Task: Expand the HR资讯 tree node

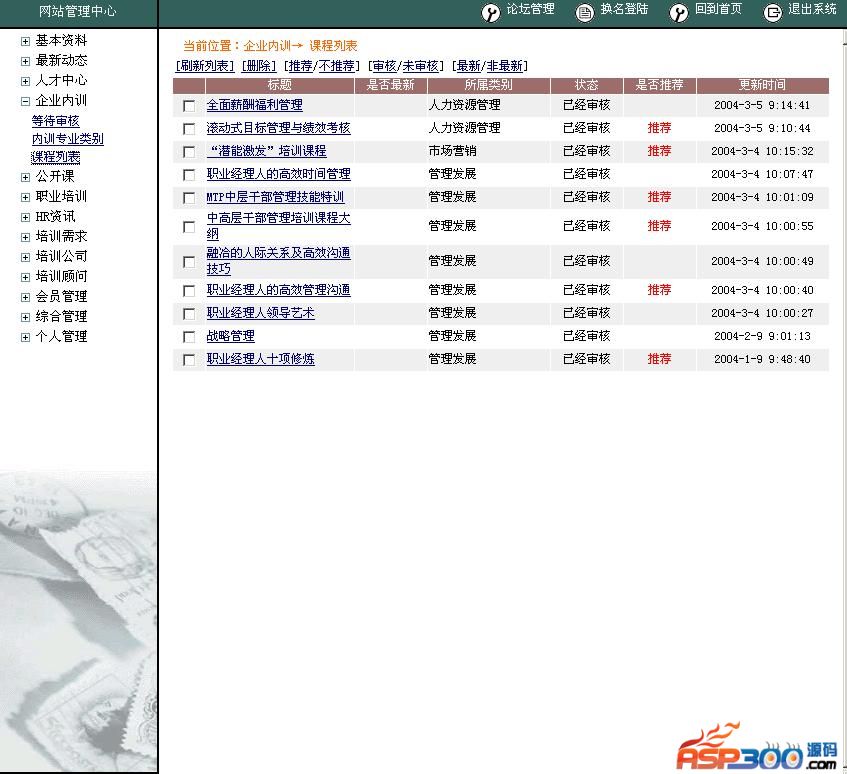Action: tap(25, 217)
